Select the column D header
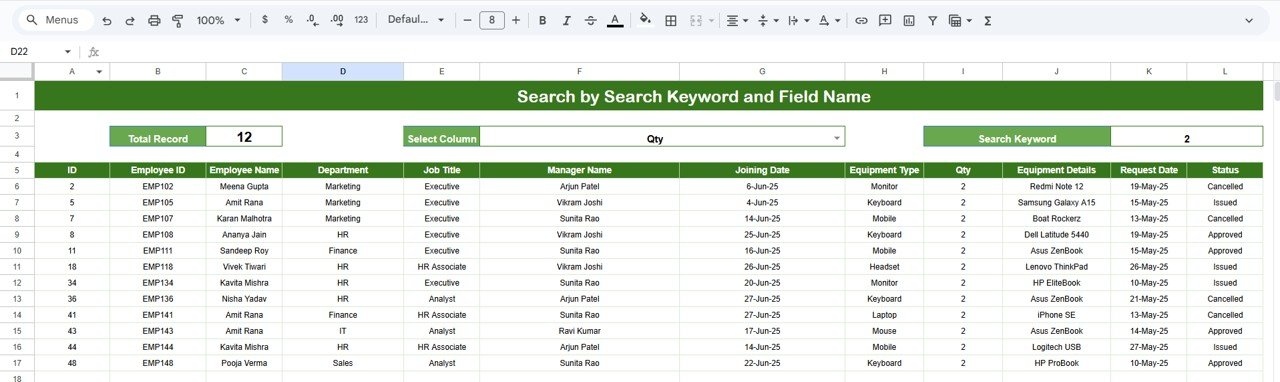Screen dimensions: 1280x382 (x=343, y=72)
